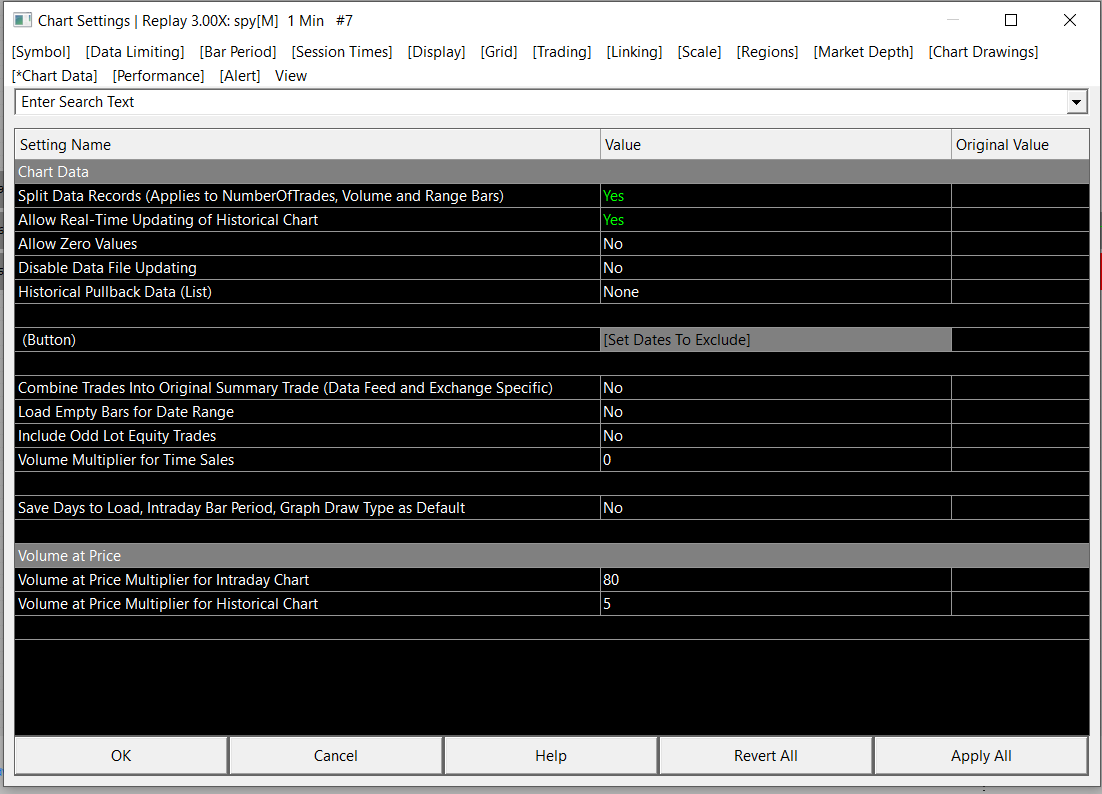Open the search text dropdown arrow
Viewport: 1102px width, 794px height.
[1076, 103]
